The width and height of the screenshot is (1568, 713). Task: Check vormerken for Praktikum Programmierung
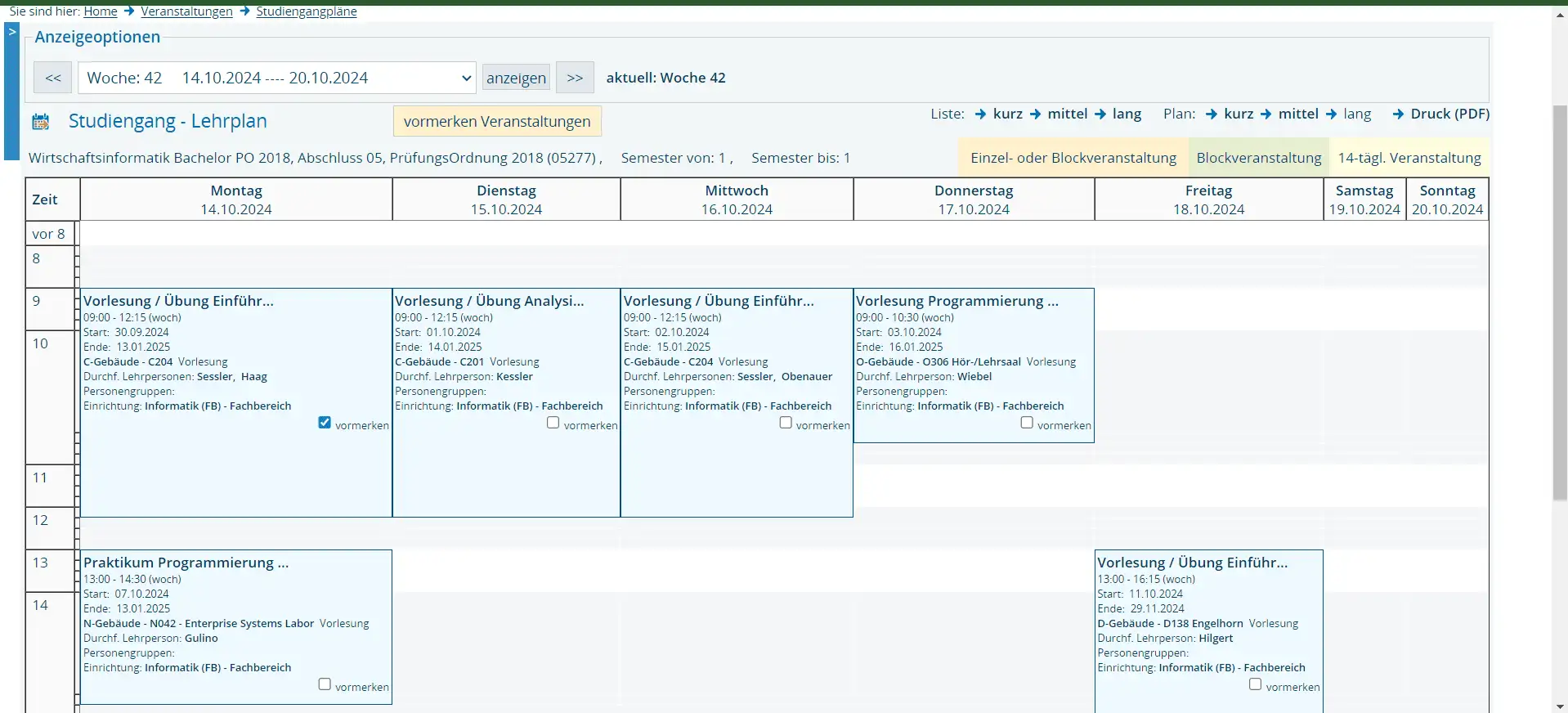coord(325,684)
